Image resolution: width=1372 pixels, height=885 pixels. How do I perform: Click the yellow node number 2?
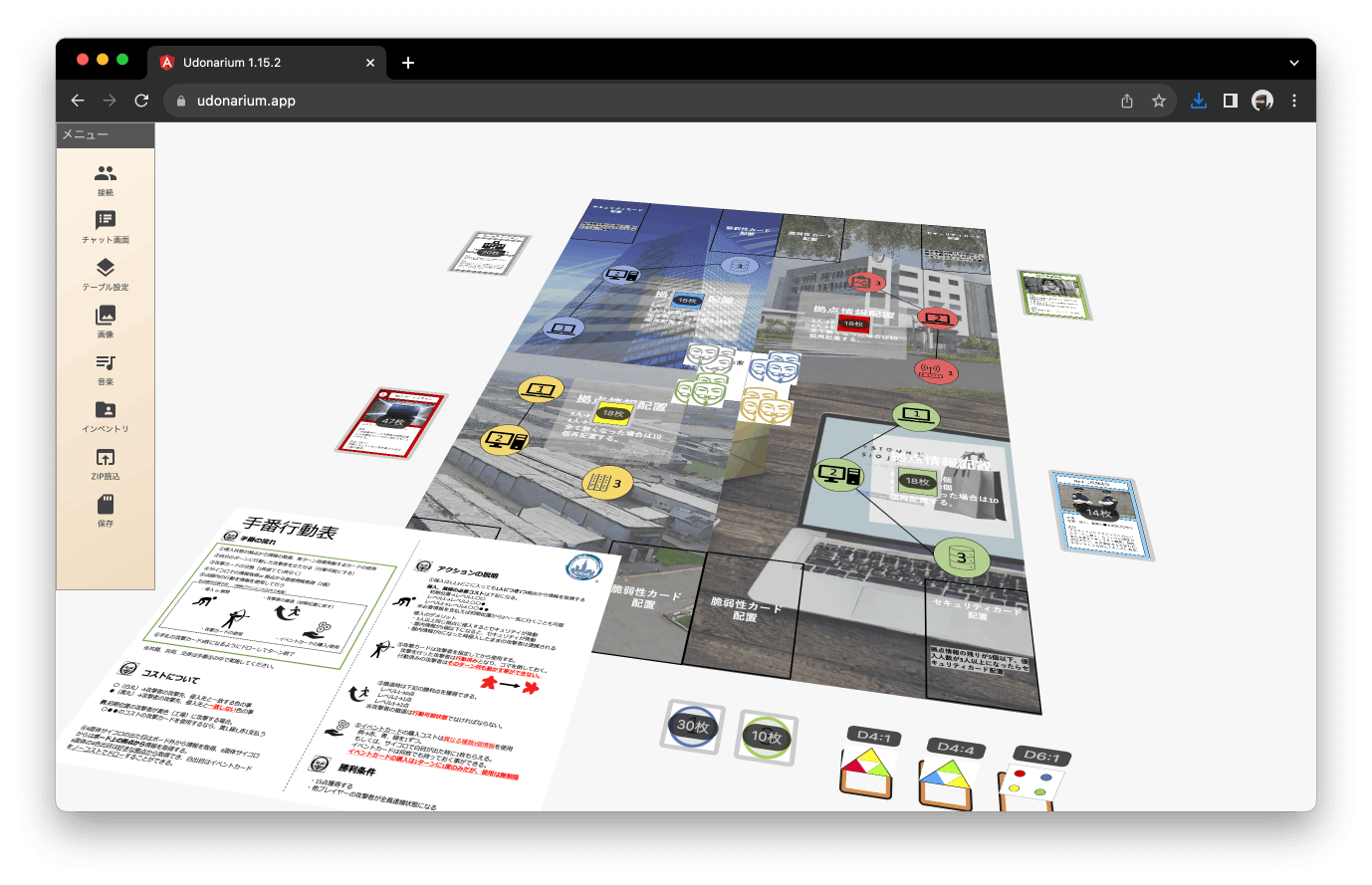click(505, 439)
